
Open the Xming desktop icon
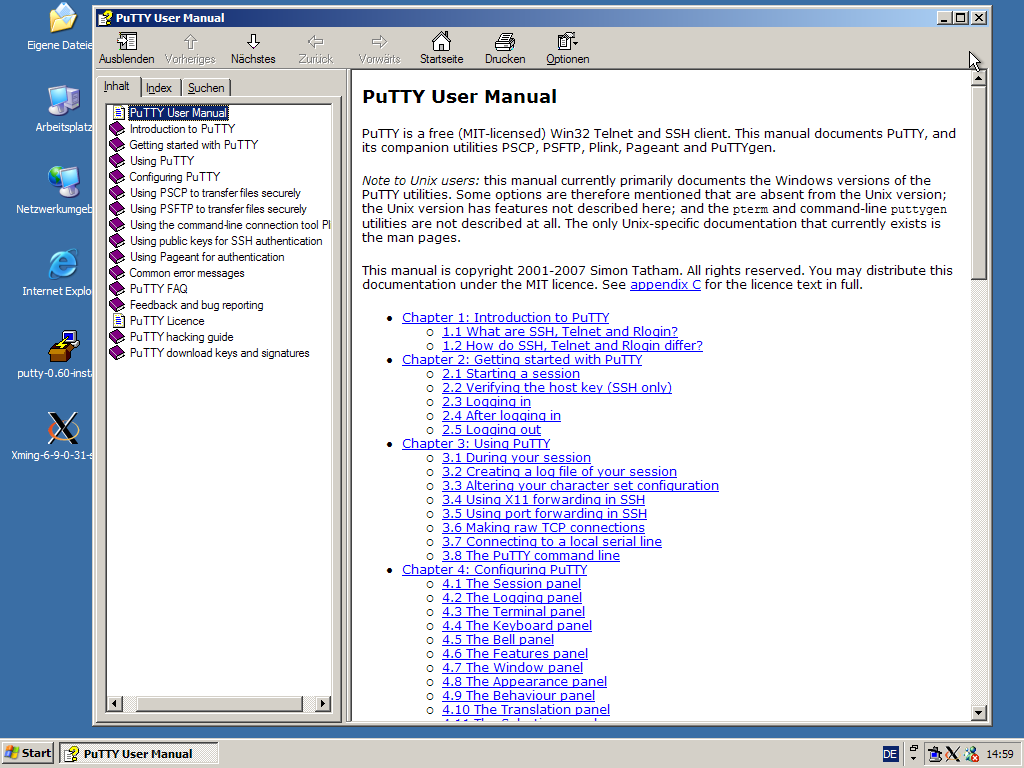pyautogui.click(x=63, y=428)
